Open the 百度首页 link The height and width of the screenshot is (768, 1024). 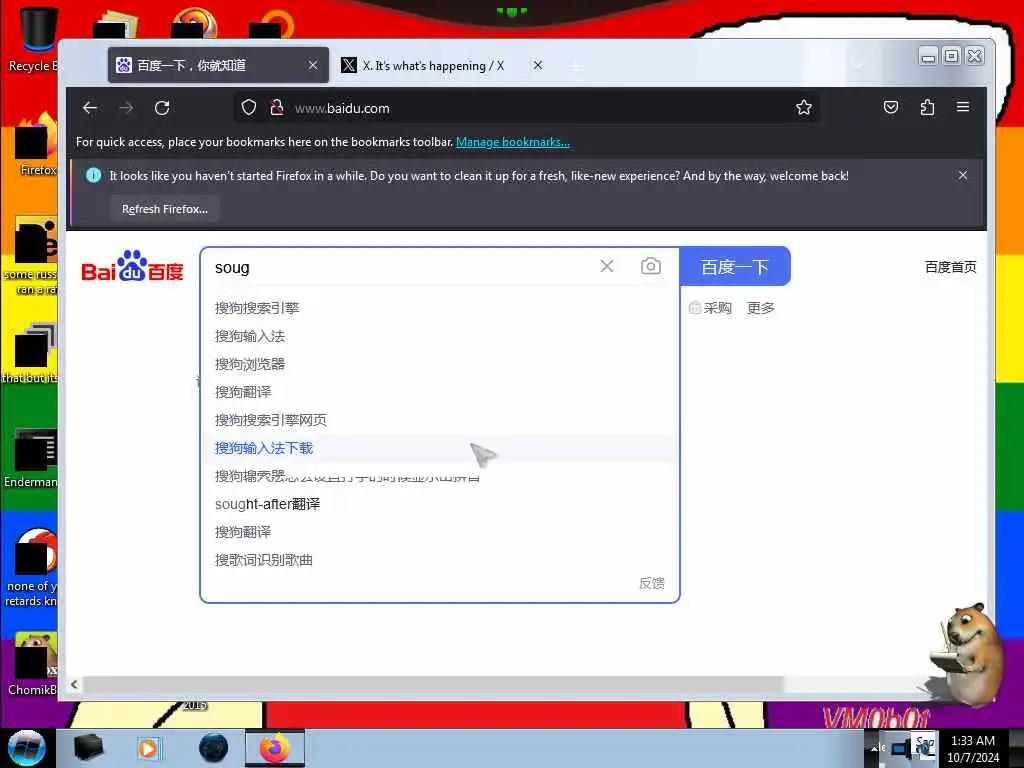click(950, 266)
